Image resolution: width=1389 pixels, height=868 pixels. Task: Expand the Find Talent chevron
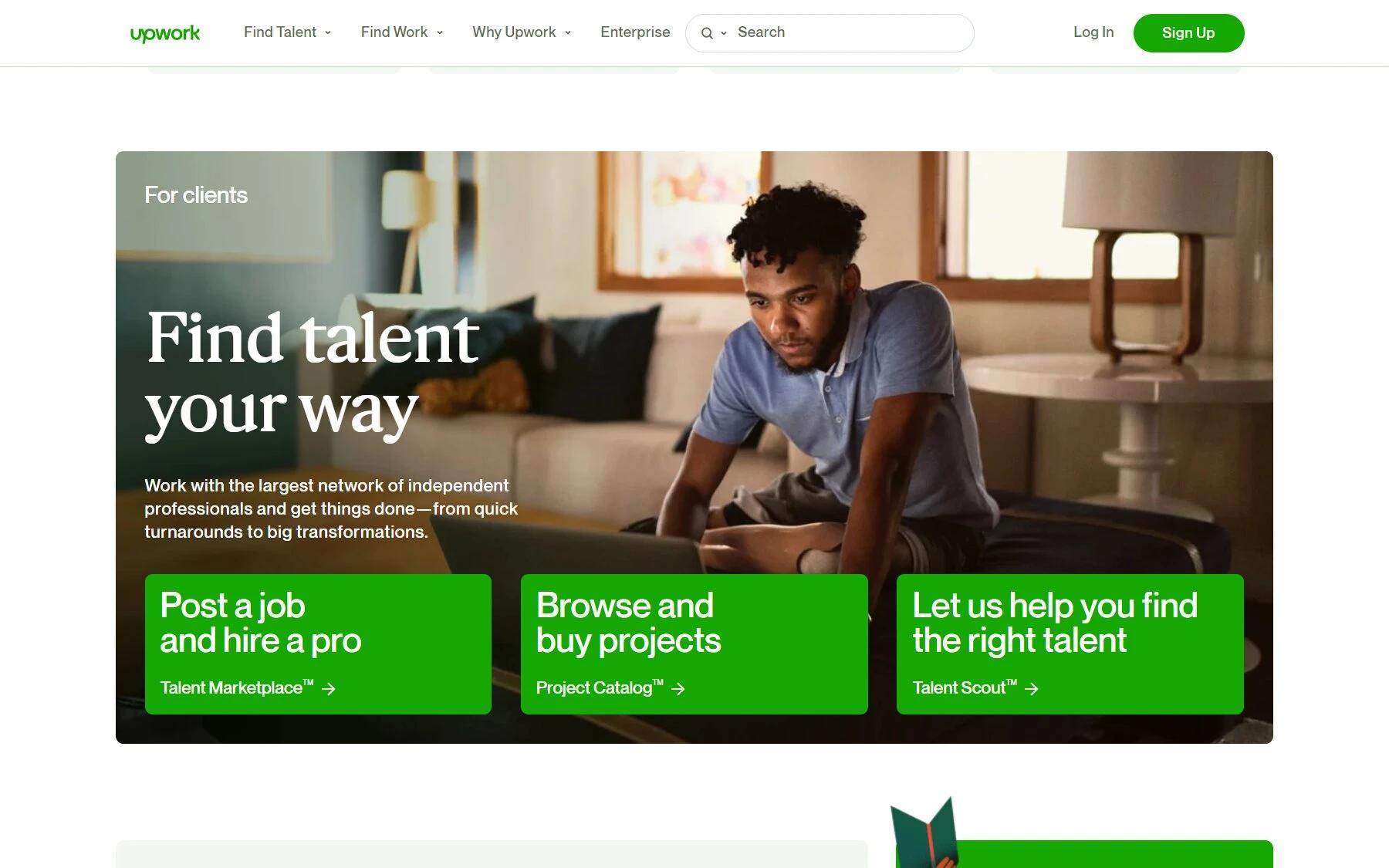click(328, 32)
